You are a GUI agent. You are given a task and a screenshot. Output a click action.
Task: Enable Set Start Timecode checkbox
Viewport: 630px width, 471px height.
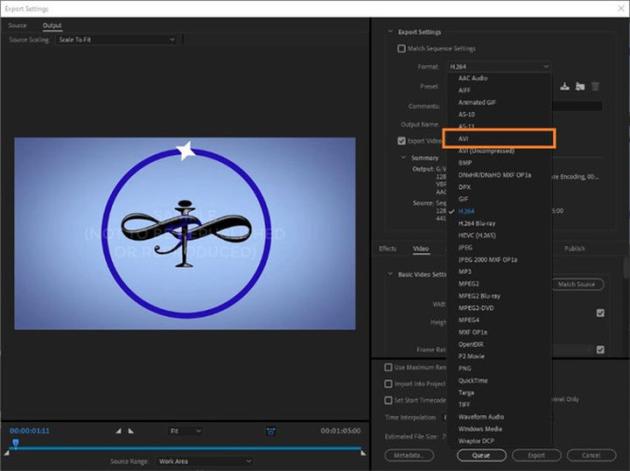pos(388,400)
